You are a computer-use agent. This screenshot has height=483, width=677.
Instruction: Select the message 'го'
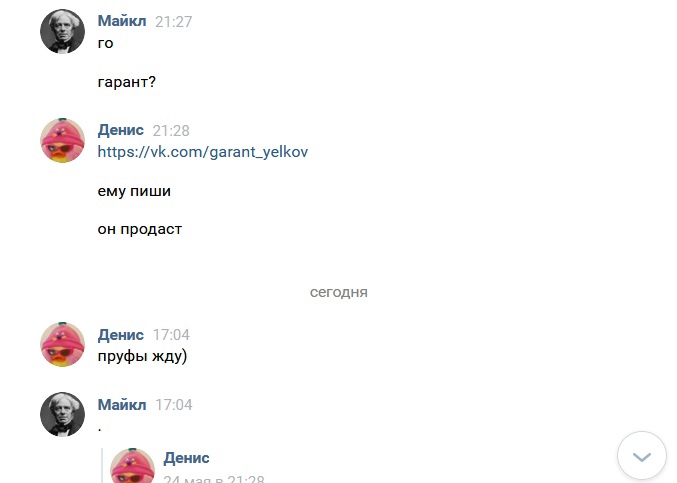coord(106,43)
